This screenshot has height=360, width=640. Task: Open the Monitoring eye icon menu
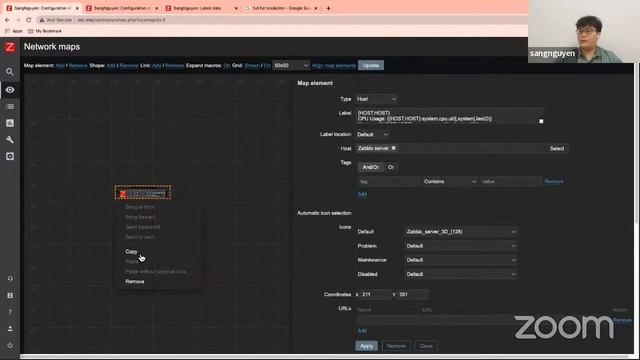[10, 90]
